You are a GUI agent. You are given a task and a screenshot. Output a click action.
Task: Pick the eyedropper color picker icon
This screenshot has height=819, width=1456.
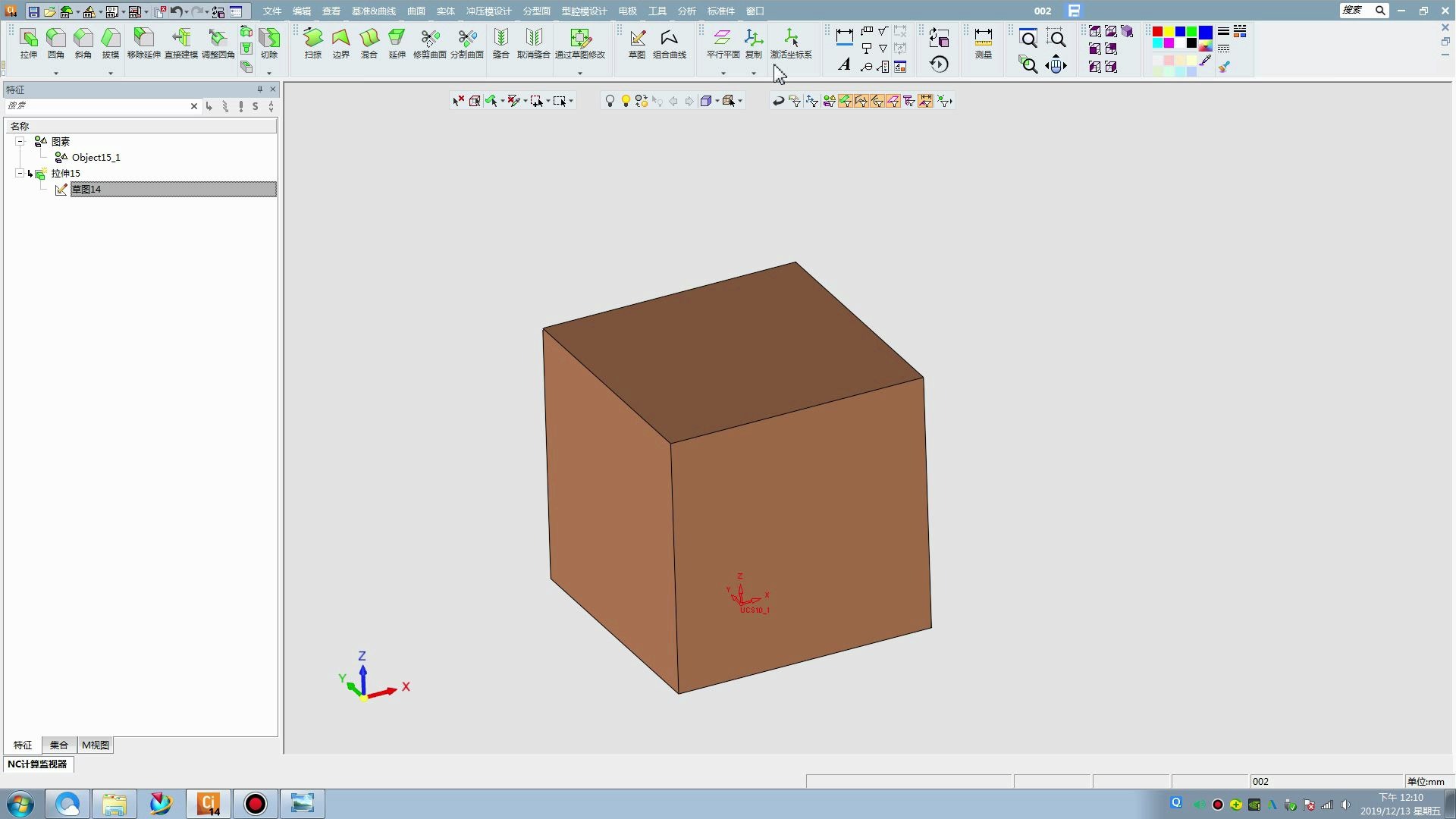[1206, 61]
